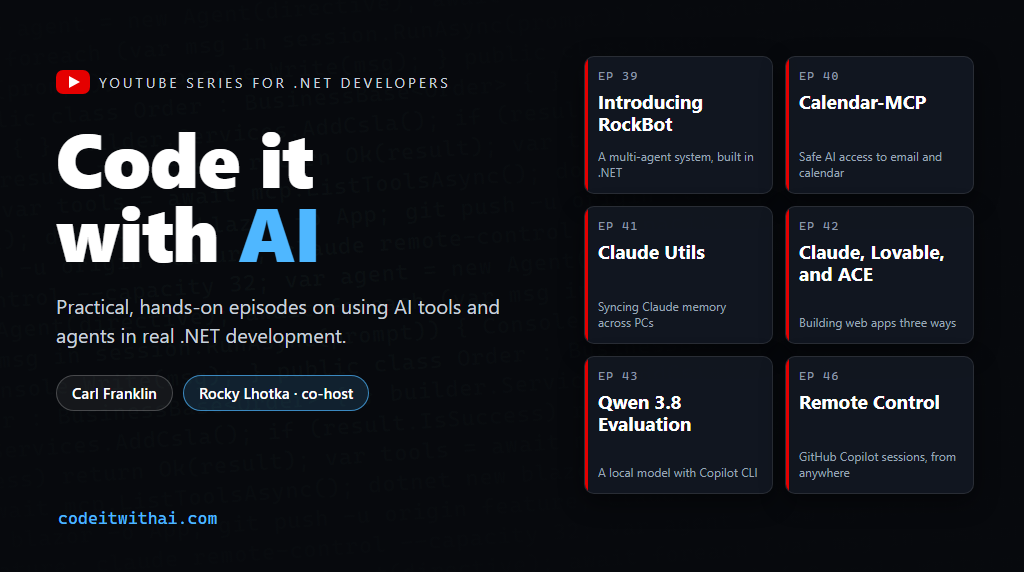Image resolution: width=1024 pixels, height=572 pixels.
Task: Click the 'EP 40' label
Action: pyautogui.click(x=819, y=76)
